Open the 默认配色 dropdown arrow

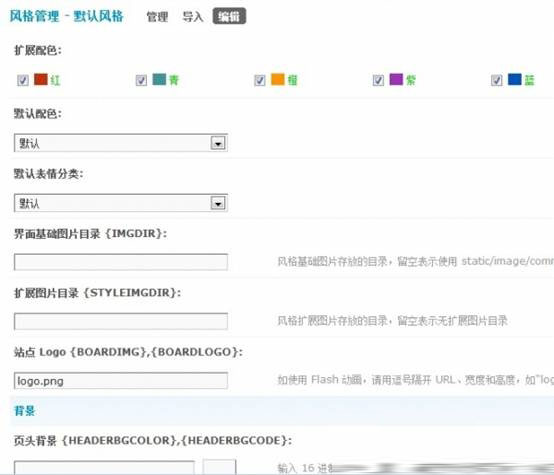(x=218, y=143)
